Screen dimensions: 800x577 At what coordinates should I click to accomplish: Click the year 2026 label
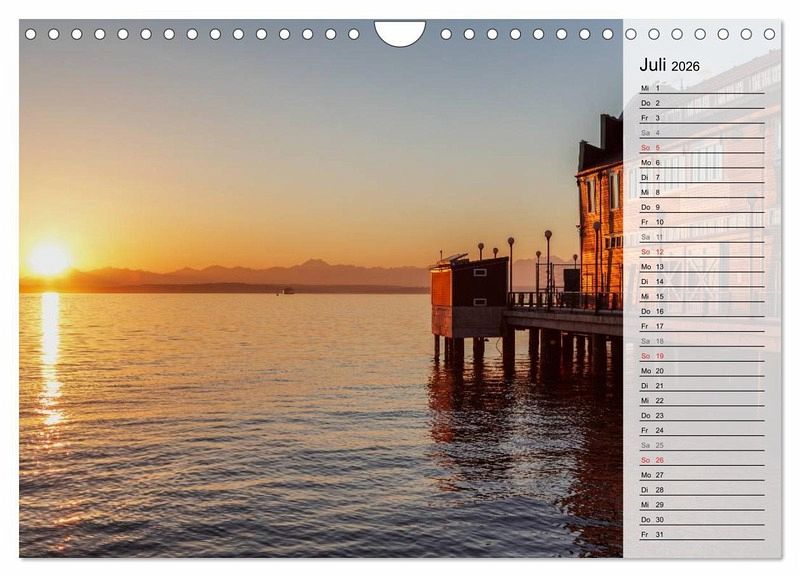[685, 67]
